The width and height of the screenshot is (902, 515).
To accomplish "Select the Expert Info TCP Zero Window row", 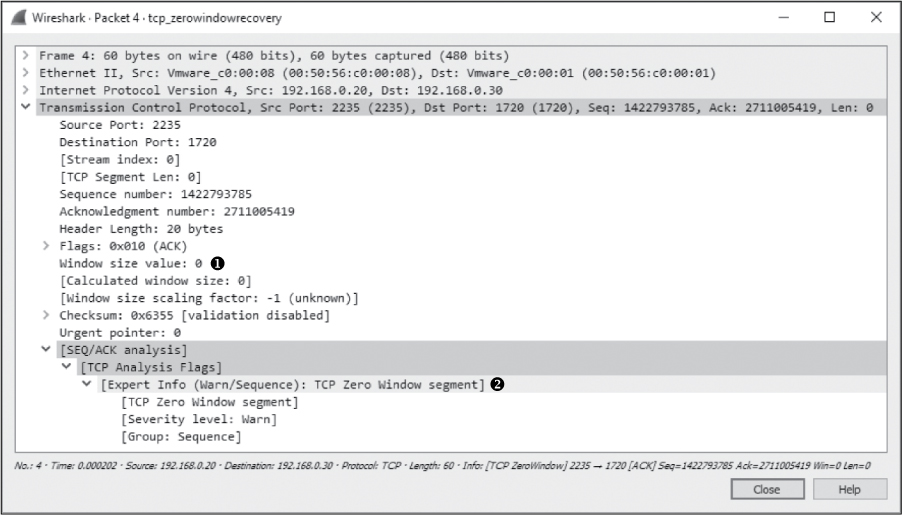I will [293, 384].
